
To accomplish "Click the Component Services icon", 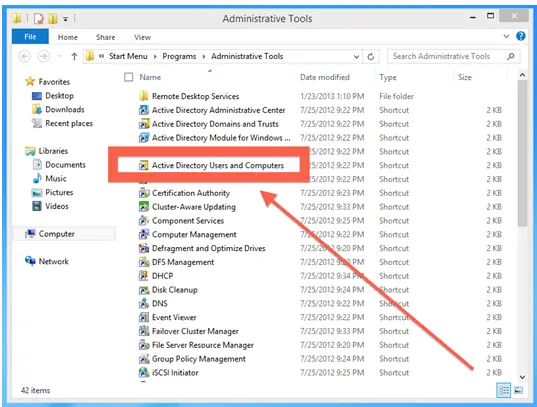I will (144, 221).
